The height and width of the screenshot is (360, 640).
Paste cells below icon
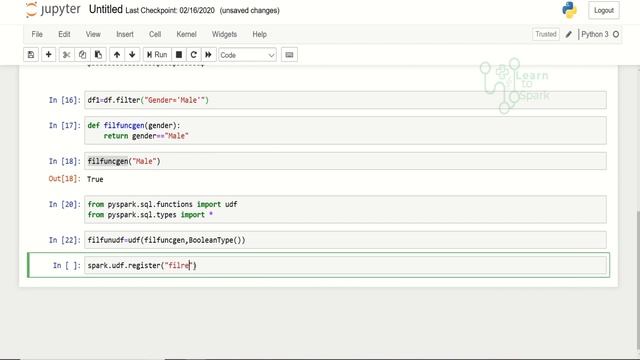[x=98, y=55]
